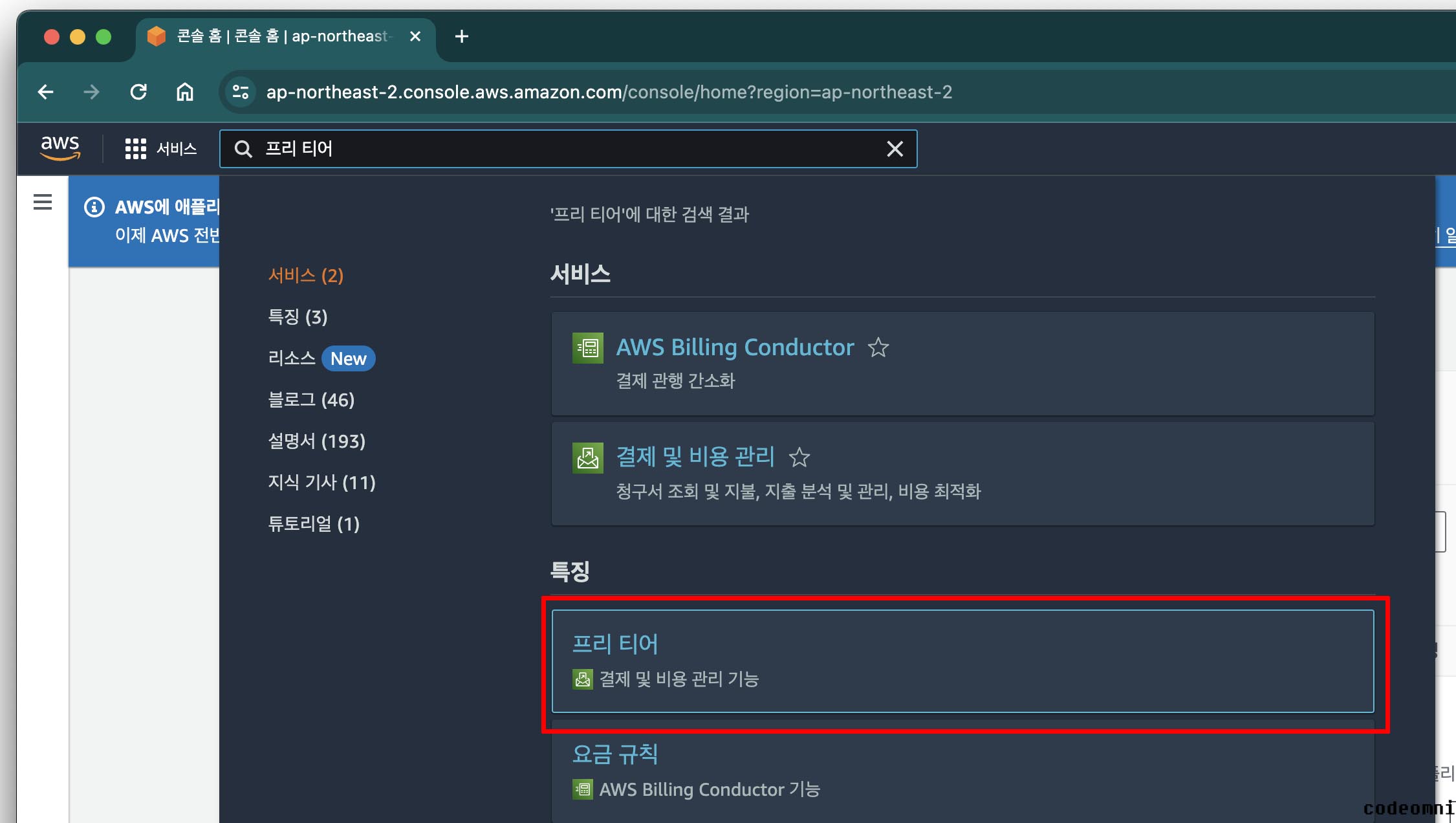Screen dimensions: 1456x823
Task: Clear search with the X icon
Action: pyautogui.click(x=895, y=149)
